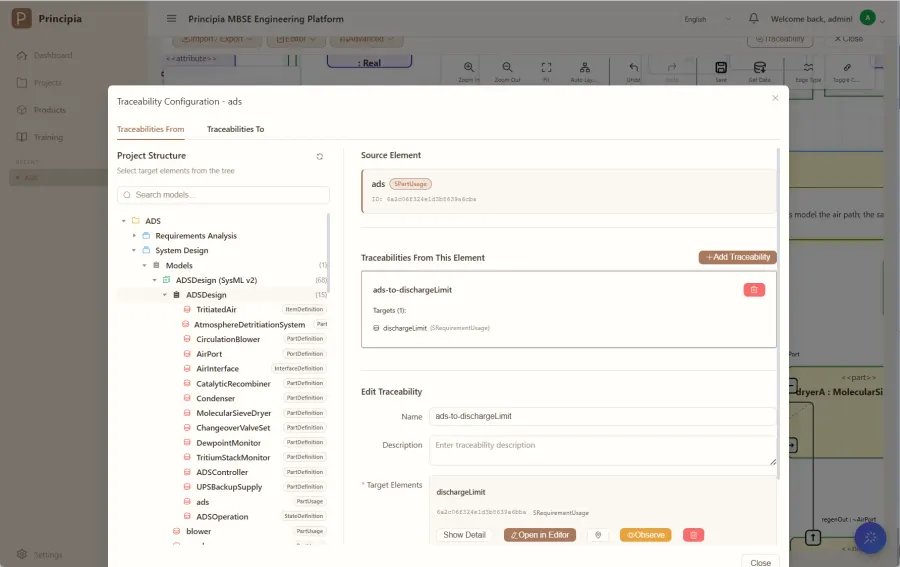The height and width of the screenshot is (567, 900).
Task: Select Condenser in the tree
Action: coord(215,398)
